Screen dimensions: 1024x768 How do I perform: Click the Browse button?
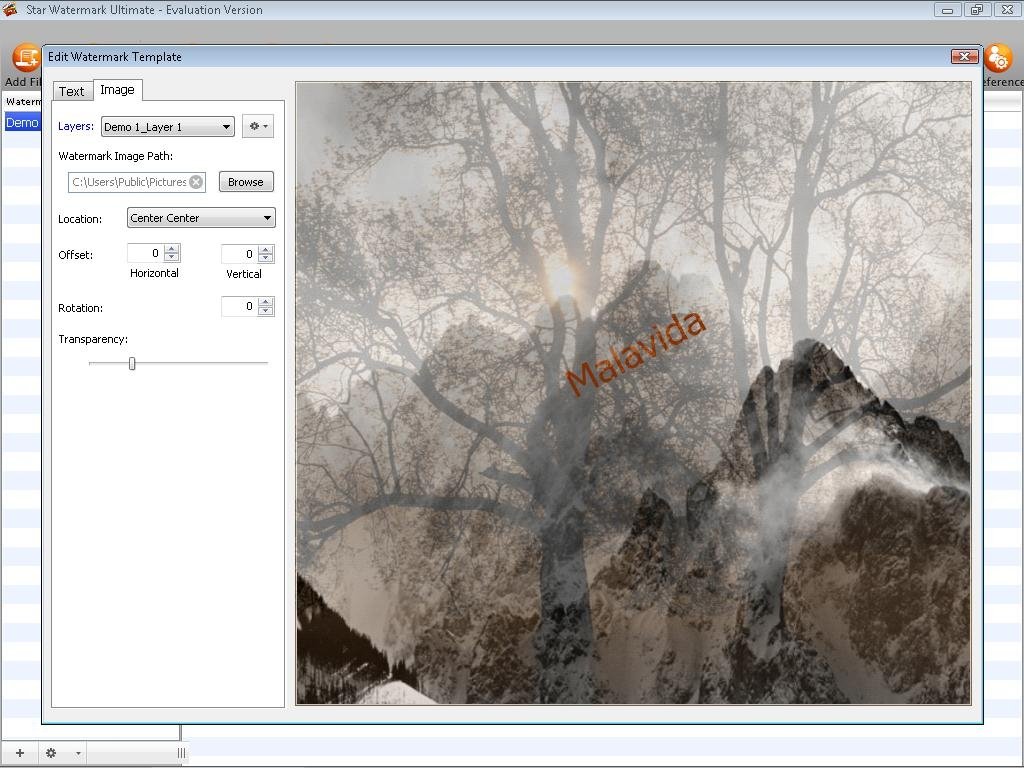(246, 182)
